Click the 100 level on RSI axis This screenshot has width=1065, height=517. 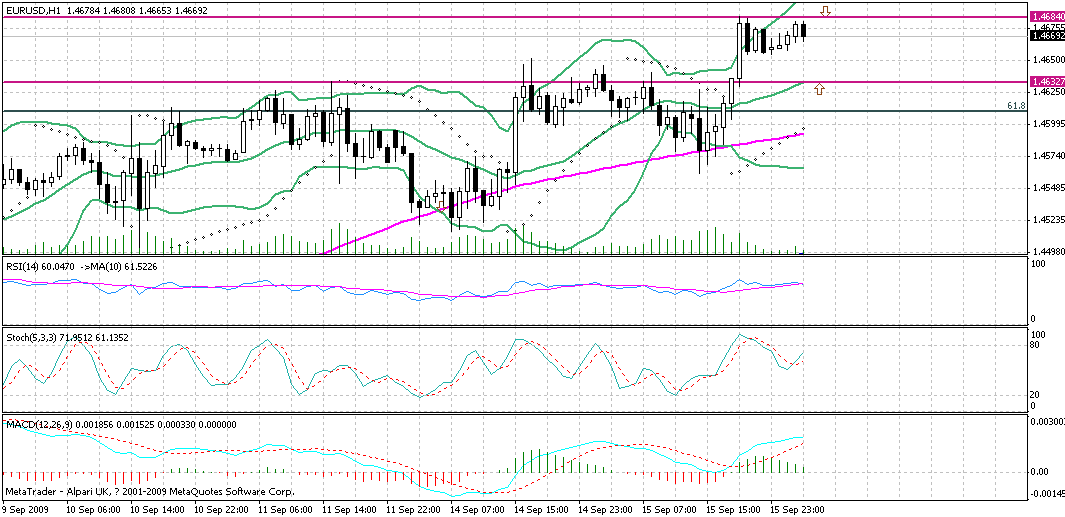click(x=1036, y=262)
